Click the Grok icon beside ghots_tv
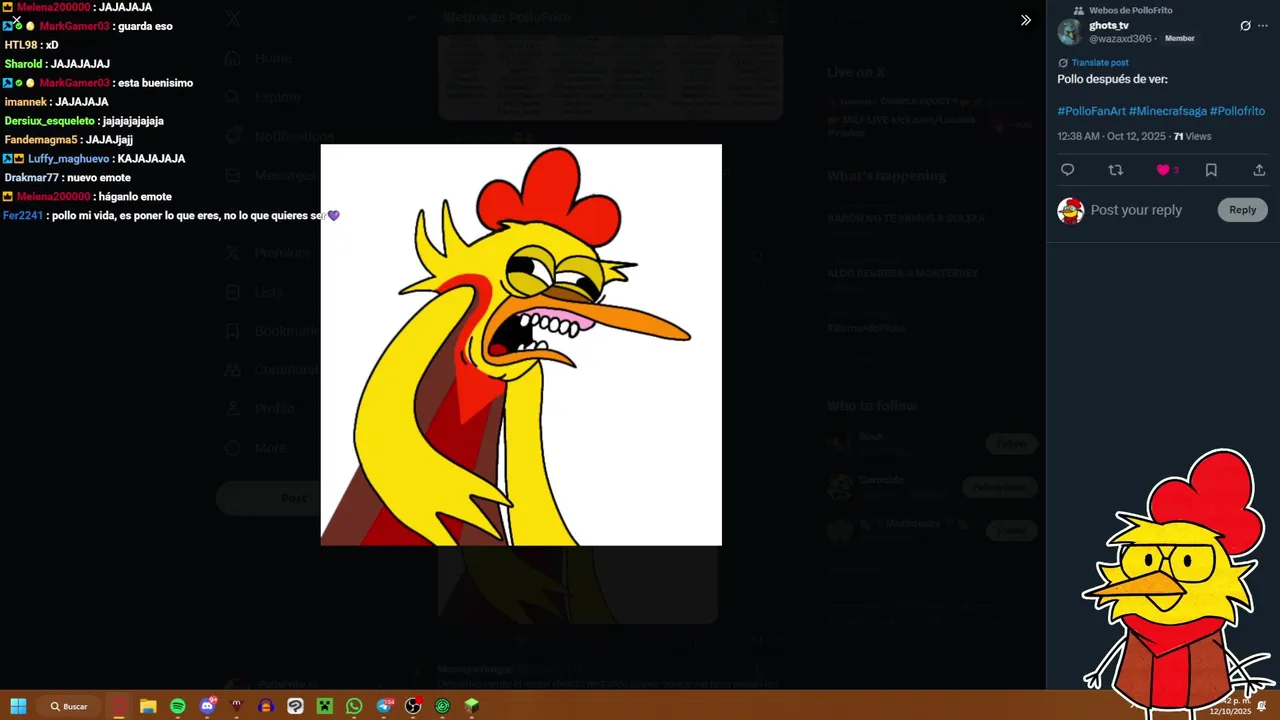Viewport: 1280px width, 720px height. tap(1245, 26)
